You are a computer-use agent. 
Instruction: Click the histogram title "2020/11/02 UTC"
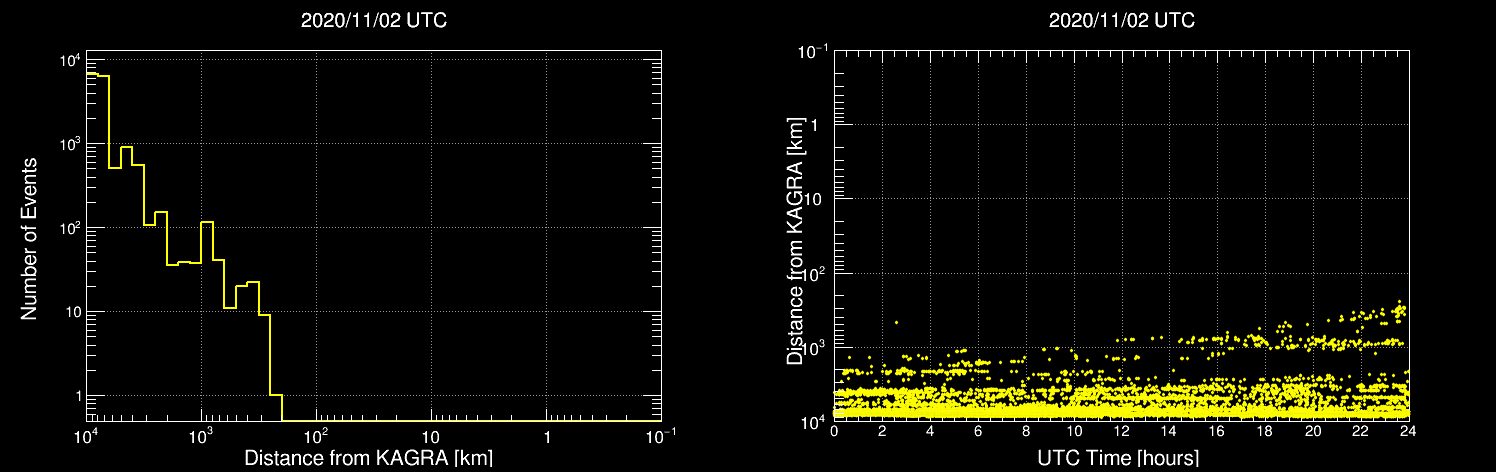pos(374,20)
